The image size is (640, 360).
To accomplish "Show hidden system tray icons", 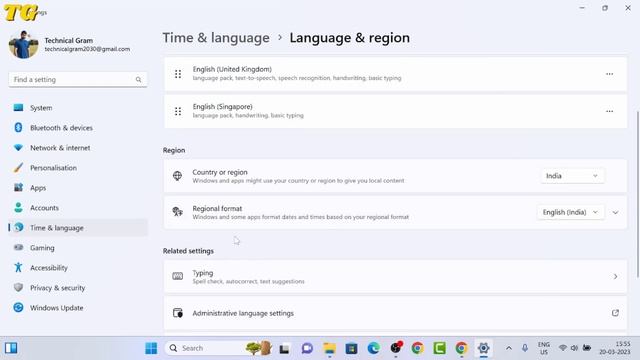I will [x=509, y=348].
